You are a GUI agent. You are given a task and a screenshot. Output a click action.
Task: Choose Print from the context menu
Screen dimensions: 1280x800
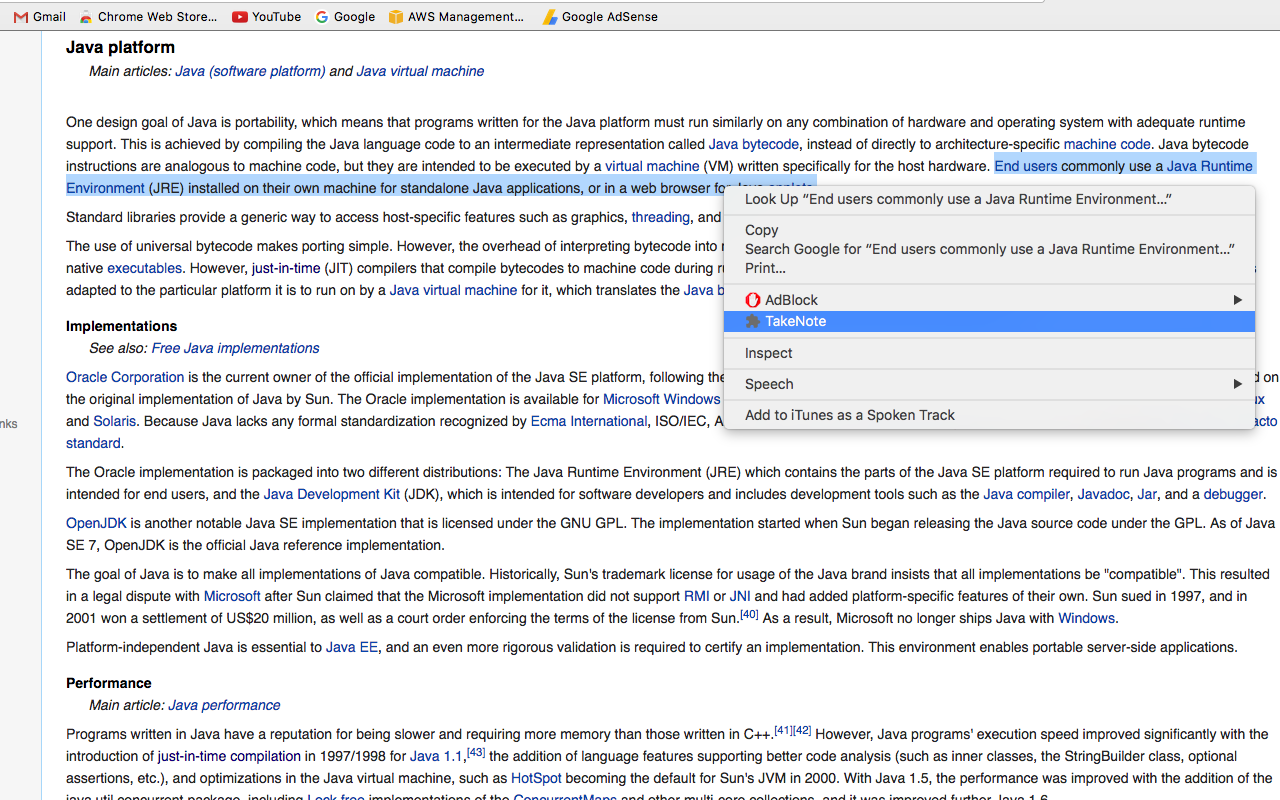766,267
